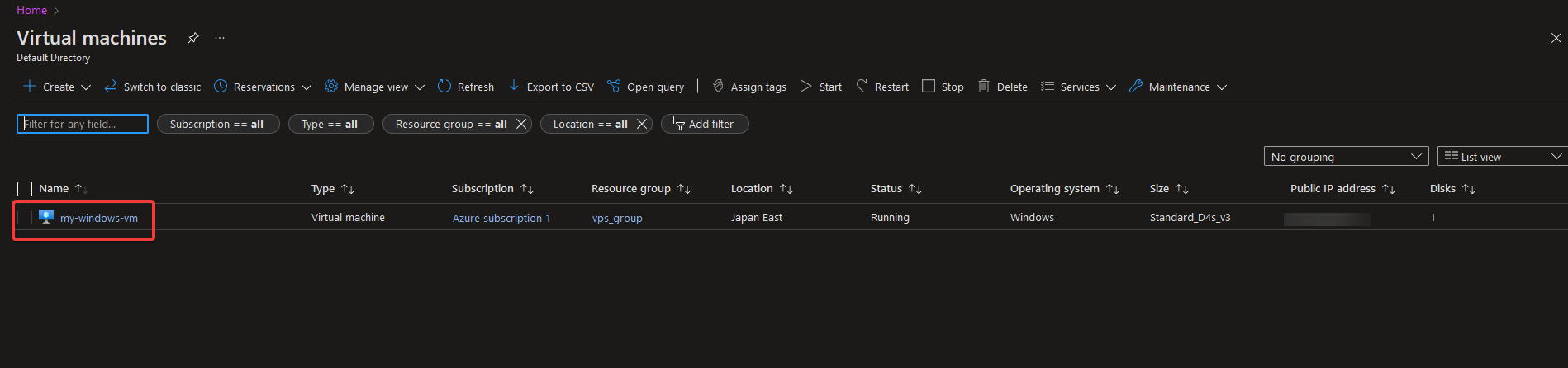
Task: Go to Home breadcrumb
Action: click(31, 10)
